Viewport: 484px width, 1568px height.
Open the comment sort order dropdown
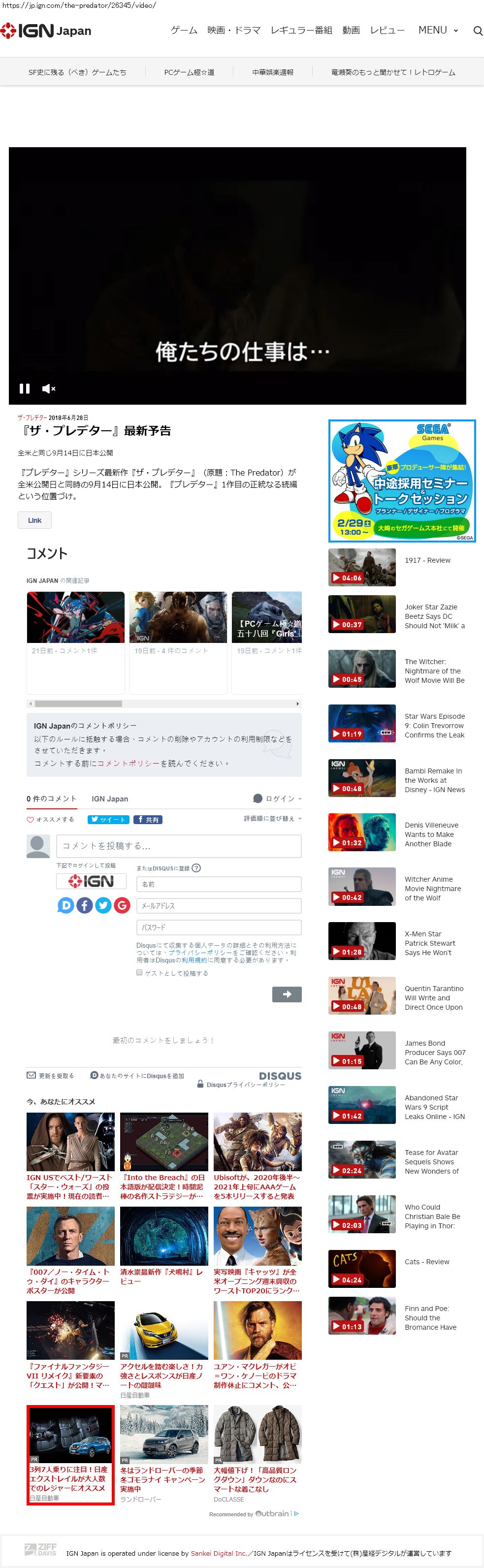coord(272,819)
